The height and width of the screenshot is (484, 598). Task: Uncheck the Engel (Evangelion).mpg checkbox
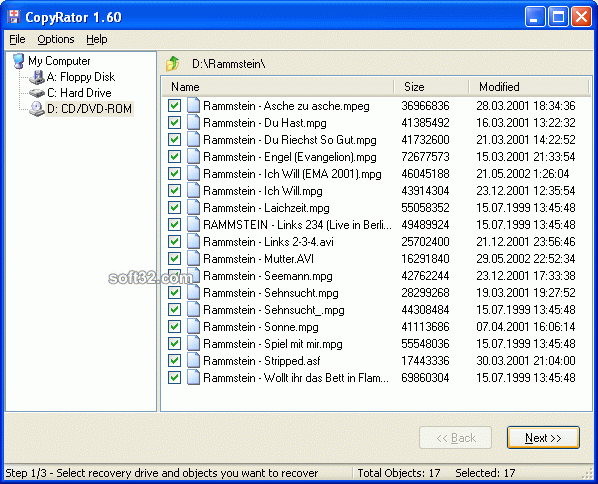pyautogui.click(x=174, y=156)
